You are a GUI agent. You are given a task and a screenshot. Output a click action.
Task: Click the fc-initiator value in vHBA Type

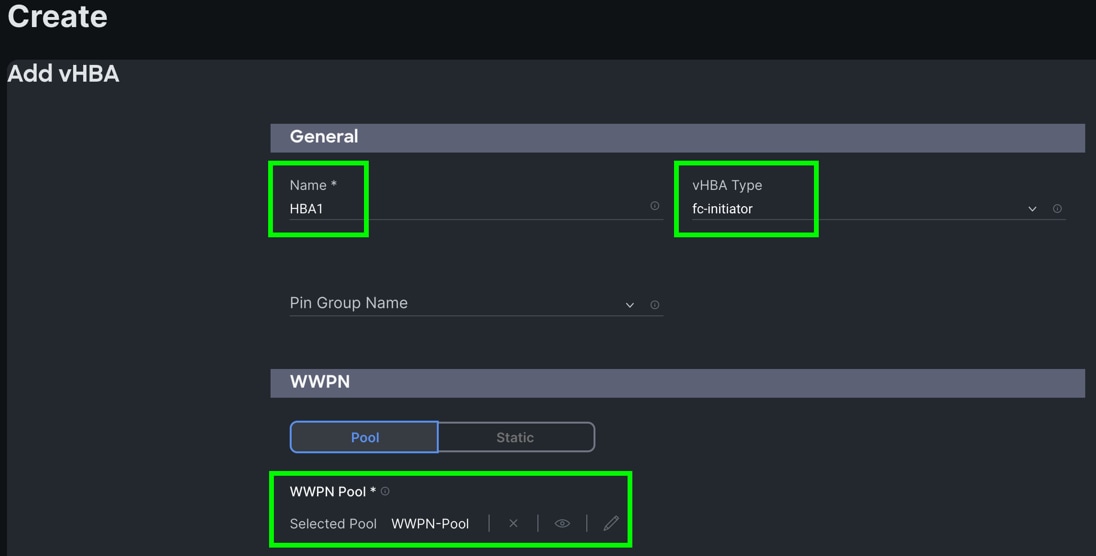tap(722, 209)
